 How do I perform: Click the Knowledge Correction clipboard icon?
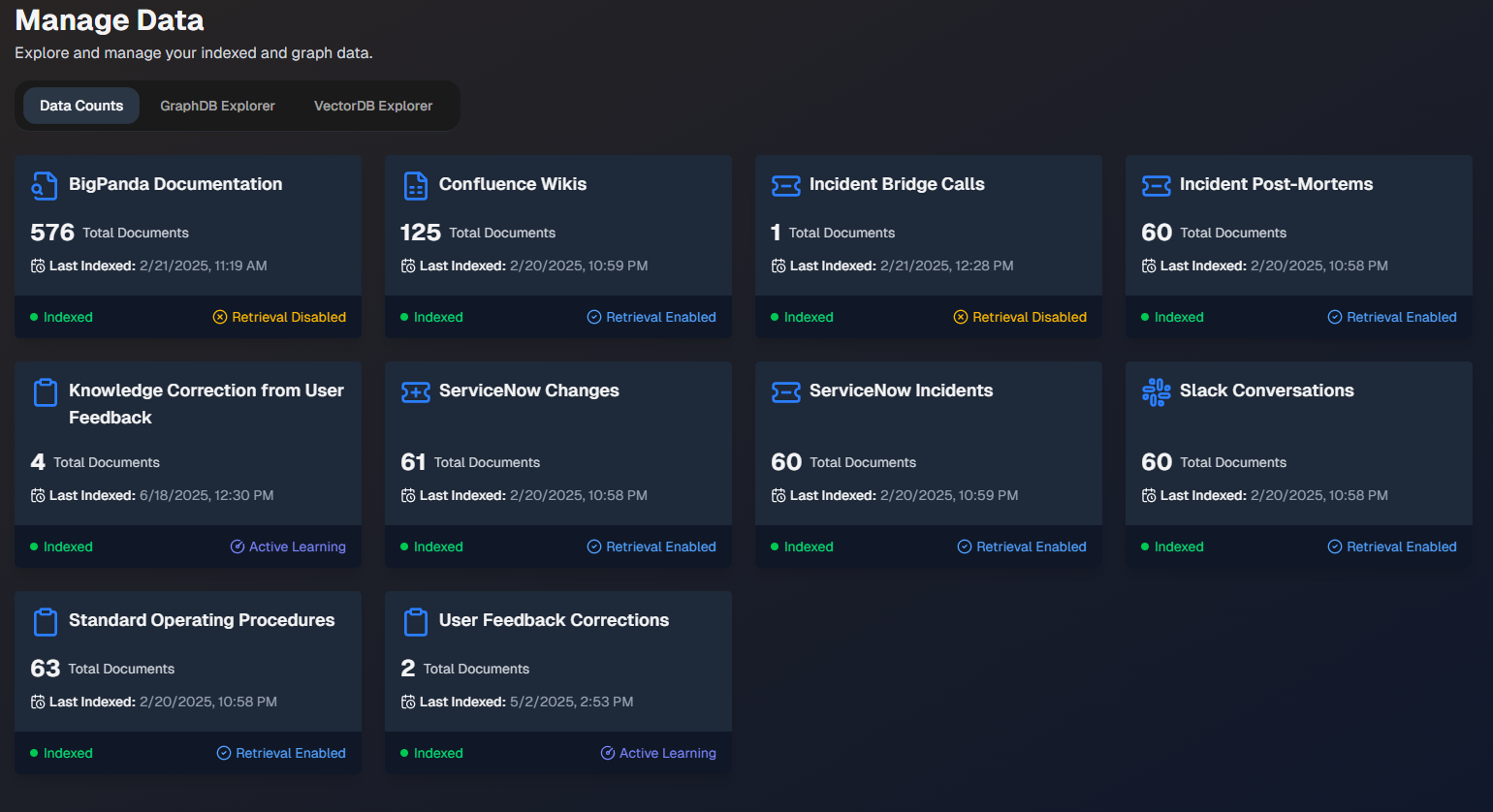point(45,391)
